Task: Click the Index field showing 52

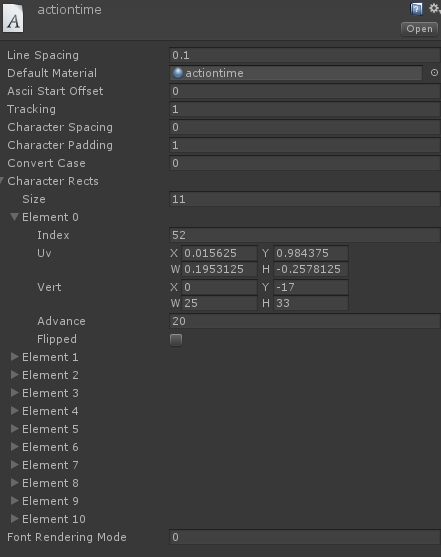Action: point(305,235)
